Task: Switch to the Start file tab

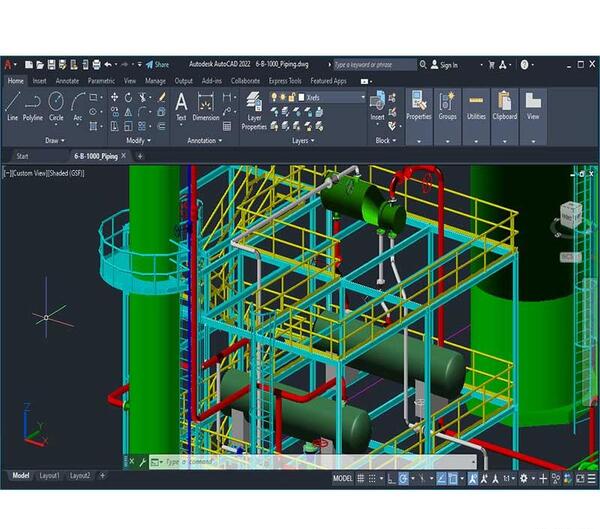Action: [x=22, y=156]
